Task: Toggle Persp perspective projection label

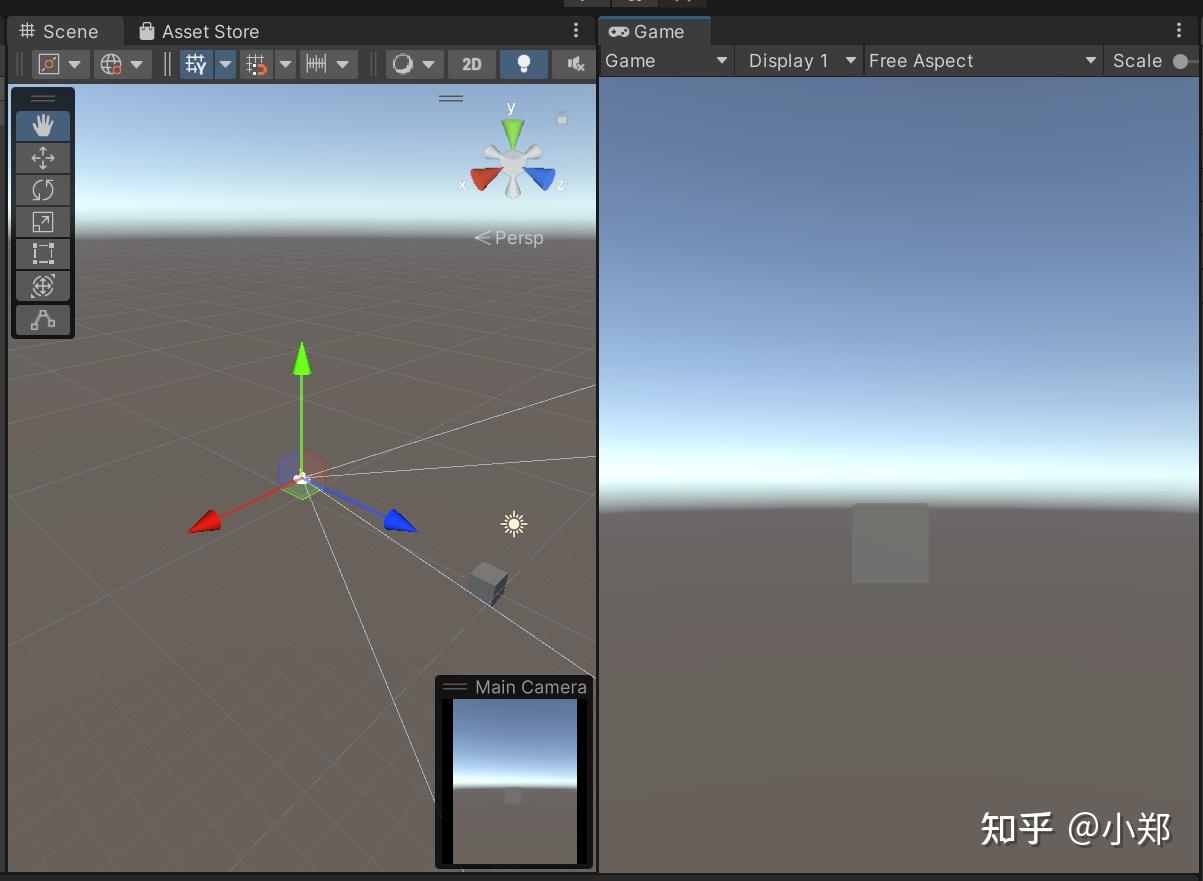Action: coord(509,238)
